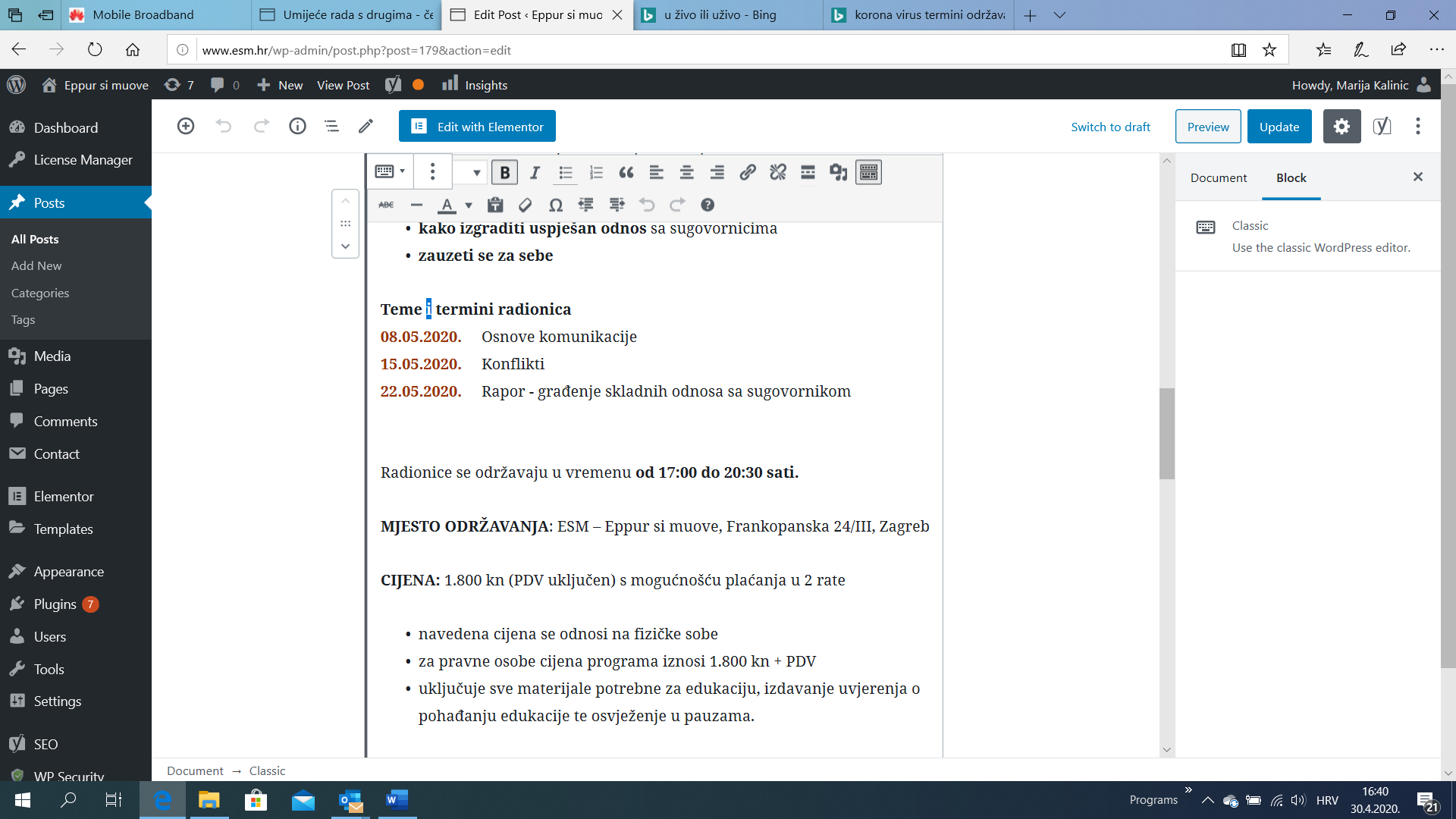Viewport: 1456px width, 819px height.
Task: Toggle Italic formatting
Action: click(x=535, y=172)
